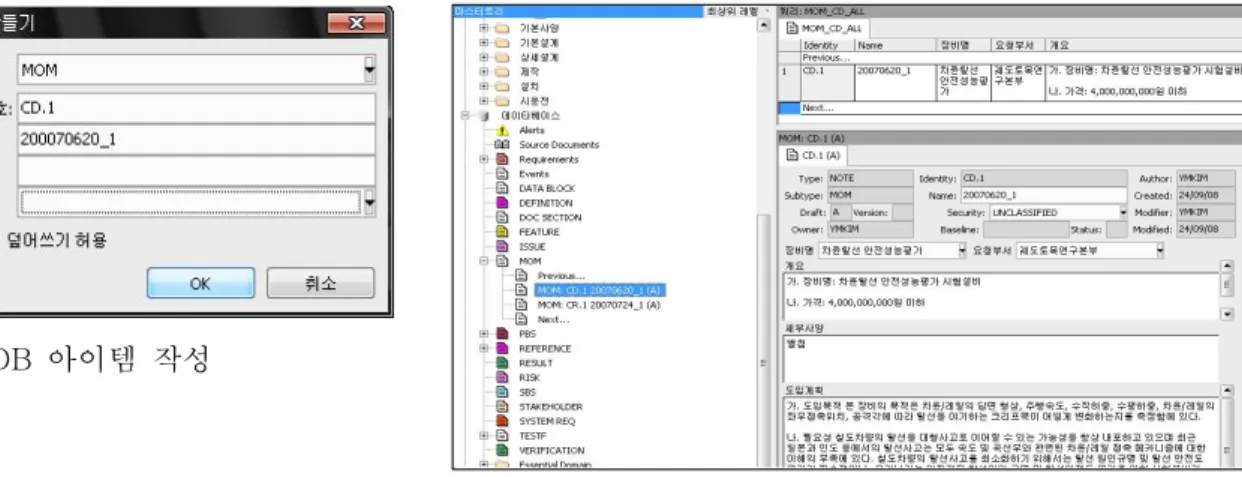Image resolution: width=1242 pixels, height=477 pixels.
Task: Expand the 시운전 folder node
Action: tap(485, 101)
